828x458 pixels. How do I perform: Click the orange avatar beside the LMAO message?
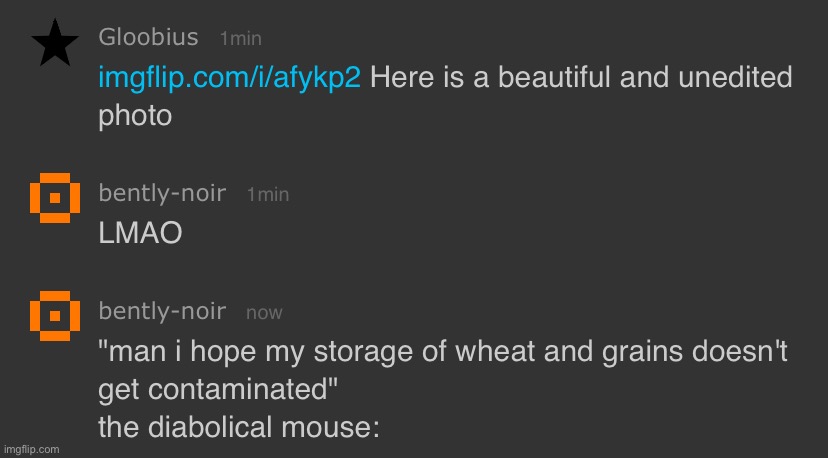coord(56,199)
